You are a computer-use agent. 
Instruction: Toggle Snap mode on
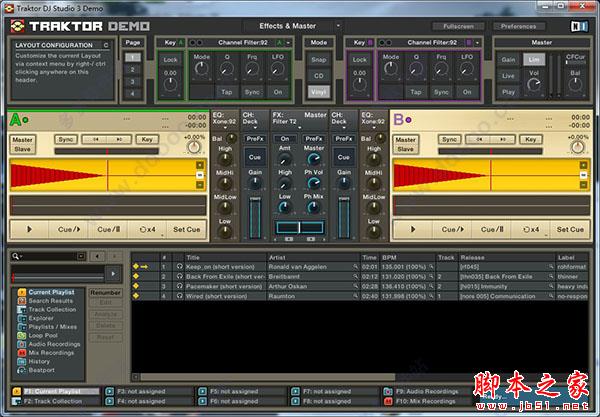[x=318, y=59]
